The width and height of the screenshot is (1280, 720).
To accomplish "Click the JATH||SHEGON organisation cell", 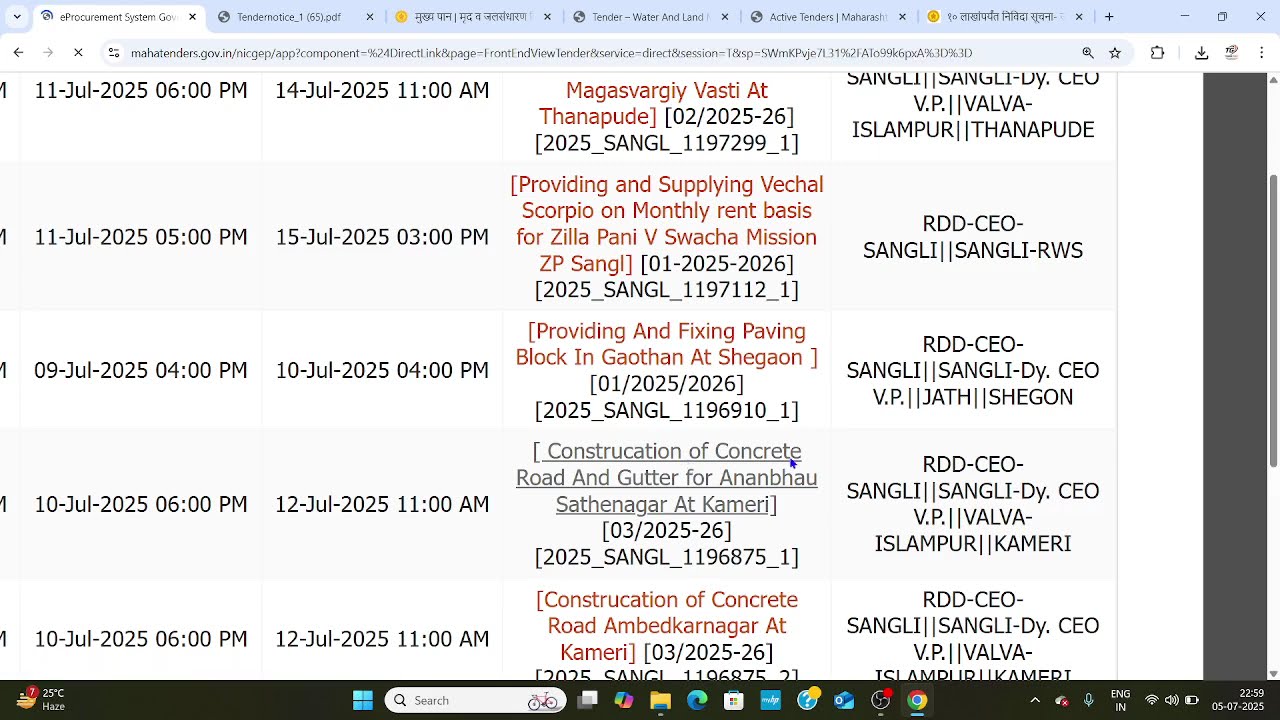I will (973, 370).
